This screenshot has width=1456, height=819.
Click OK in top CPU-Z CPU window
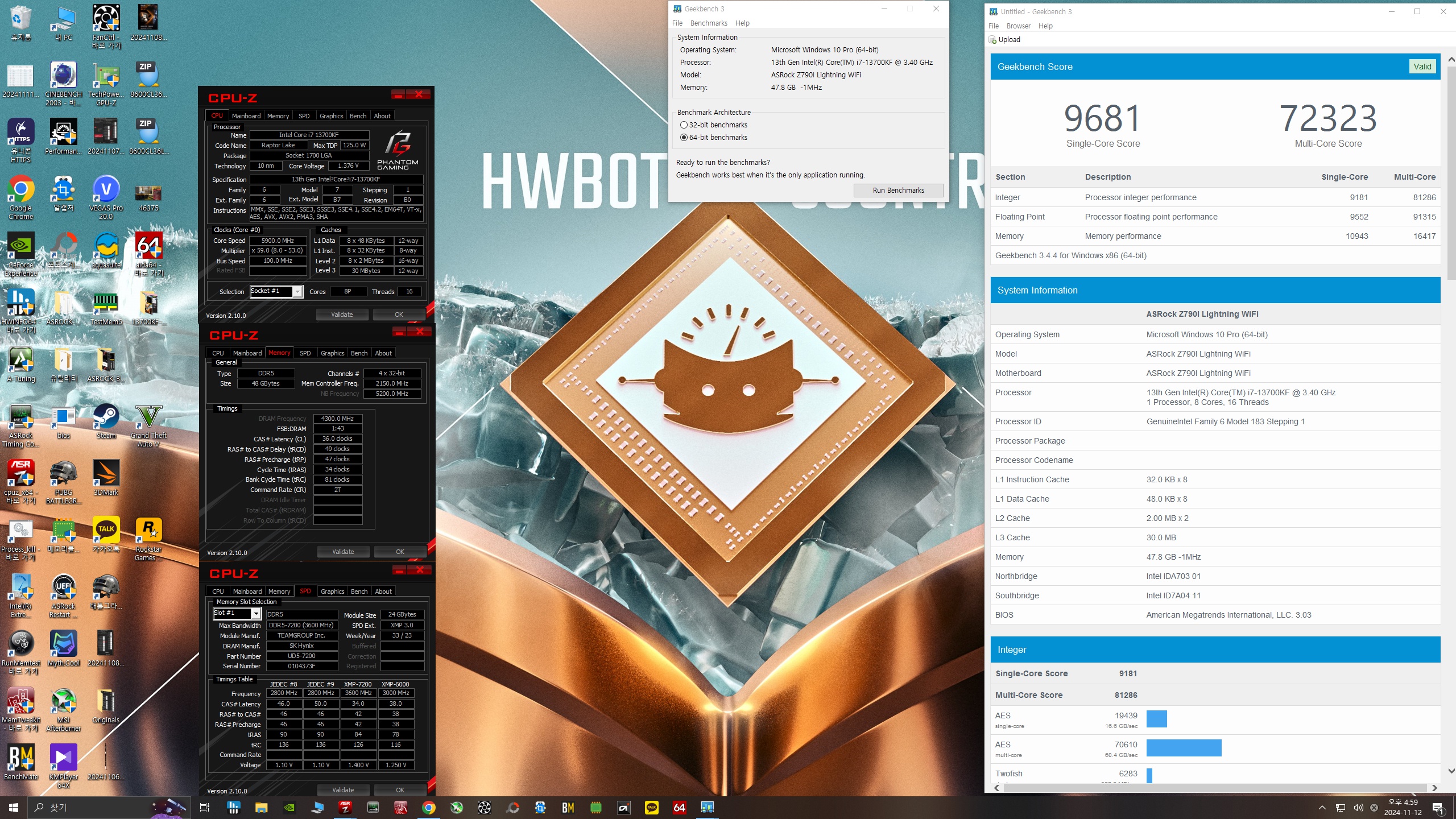point(399,315)
